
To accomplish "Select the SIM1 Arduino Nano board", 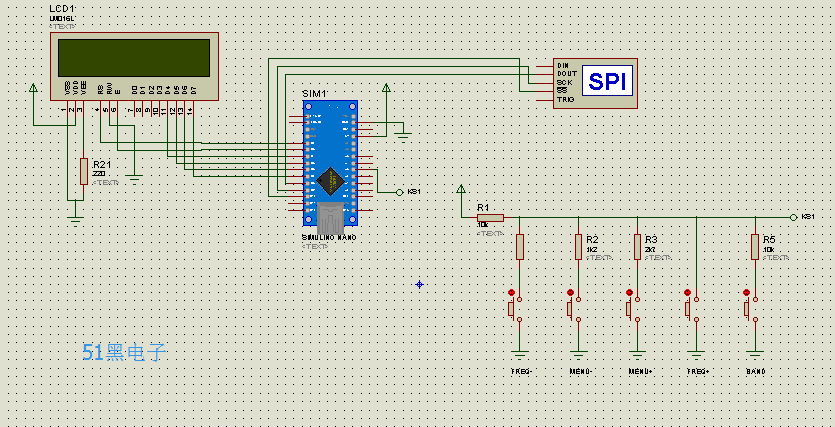I will (330, 164).
